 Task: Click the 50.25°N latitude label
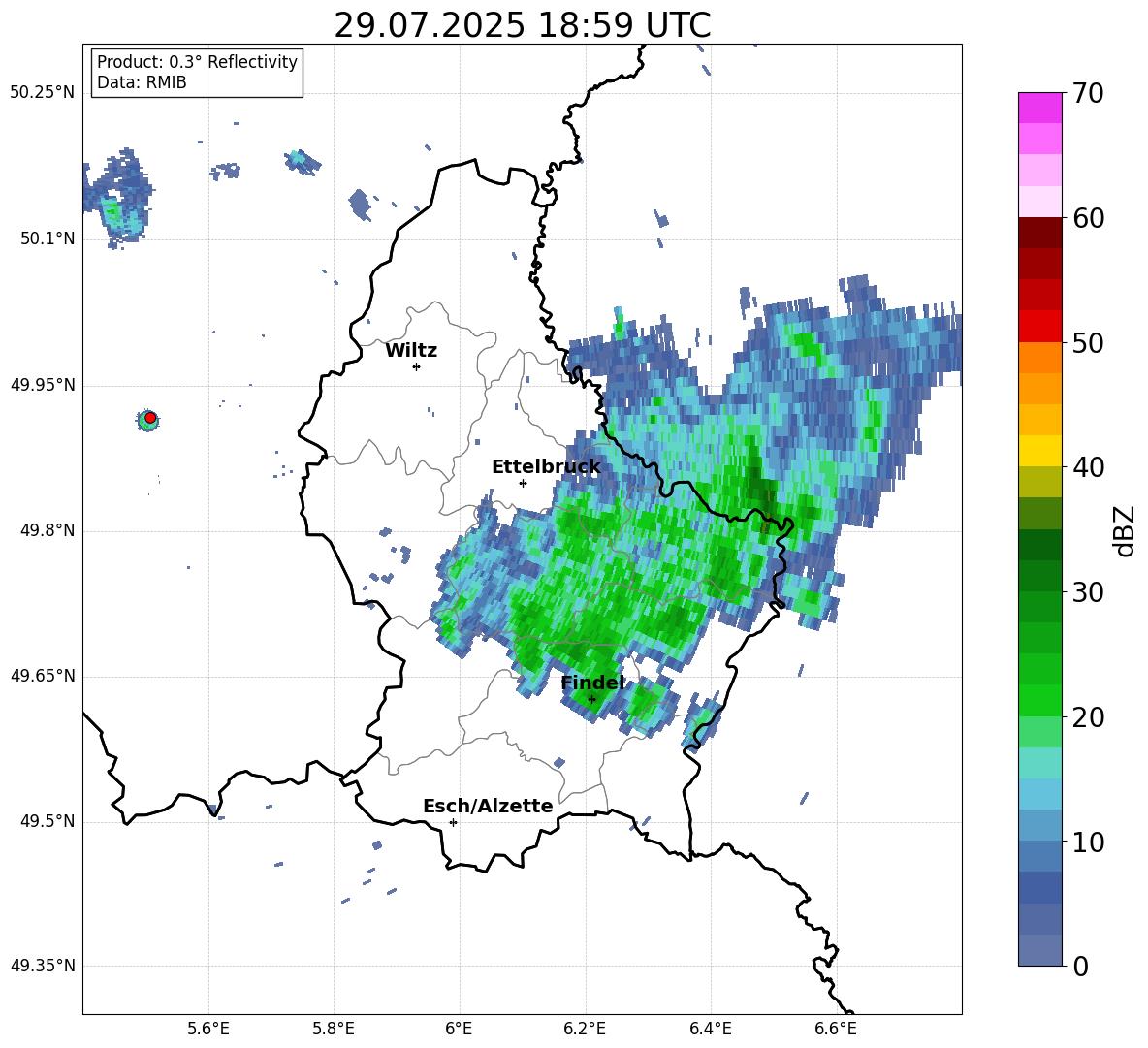click(43, 93)
